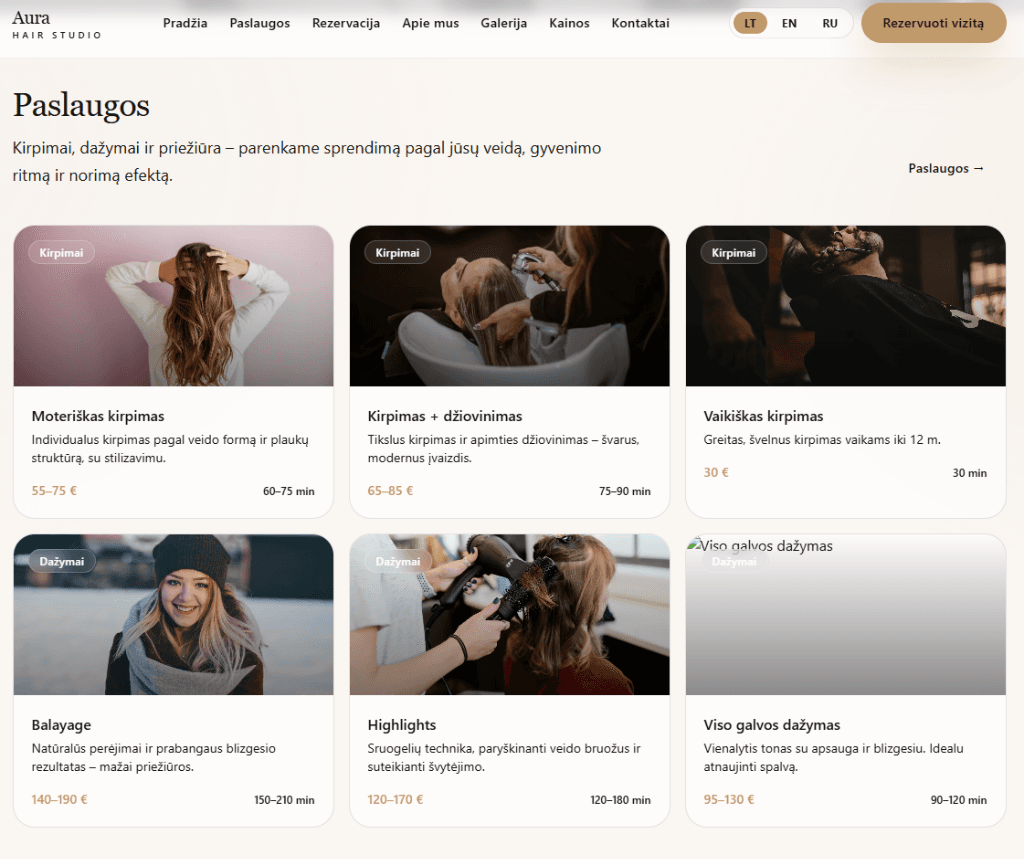Click the Moteriškas kirpimas photo
The width and height of the screenshot is (1024, 859).
[x=173, y=320]
